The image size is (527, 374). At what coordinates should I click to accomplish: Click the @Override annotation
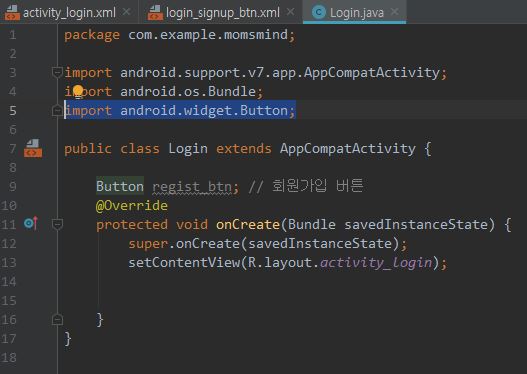tap(131, 205)
